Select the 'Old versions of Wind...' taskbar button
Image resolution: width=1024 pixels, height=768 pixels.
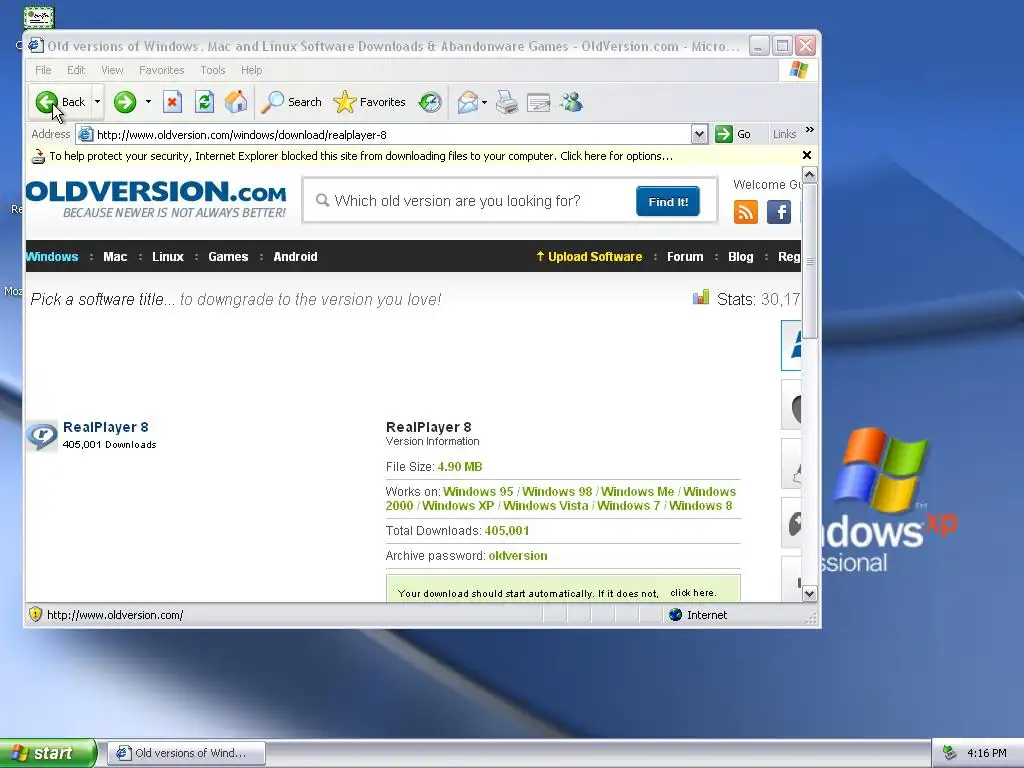point(186,753)
